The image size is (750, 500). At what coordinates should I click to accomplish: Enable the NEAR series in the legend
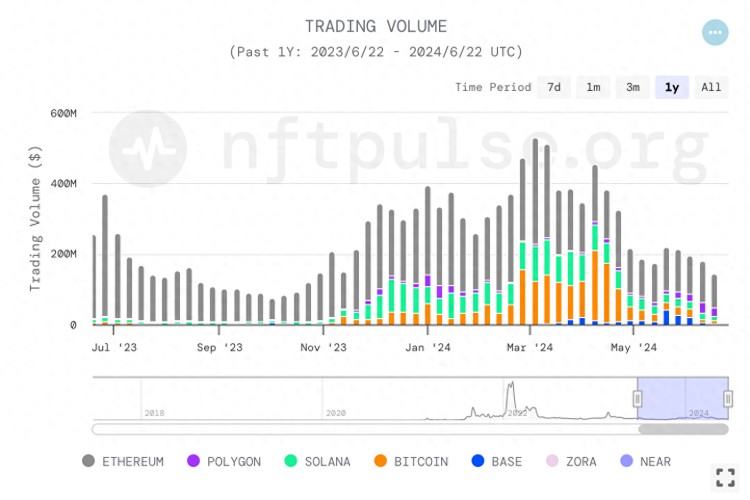pyautogui.click(x=646, y=461)
